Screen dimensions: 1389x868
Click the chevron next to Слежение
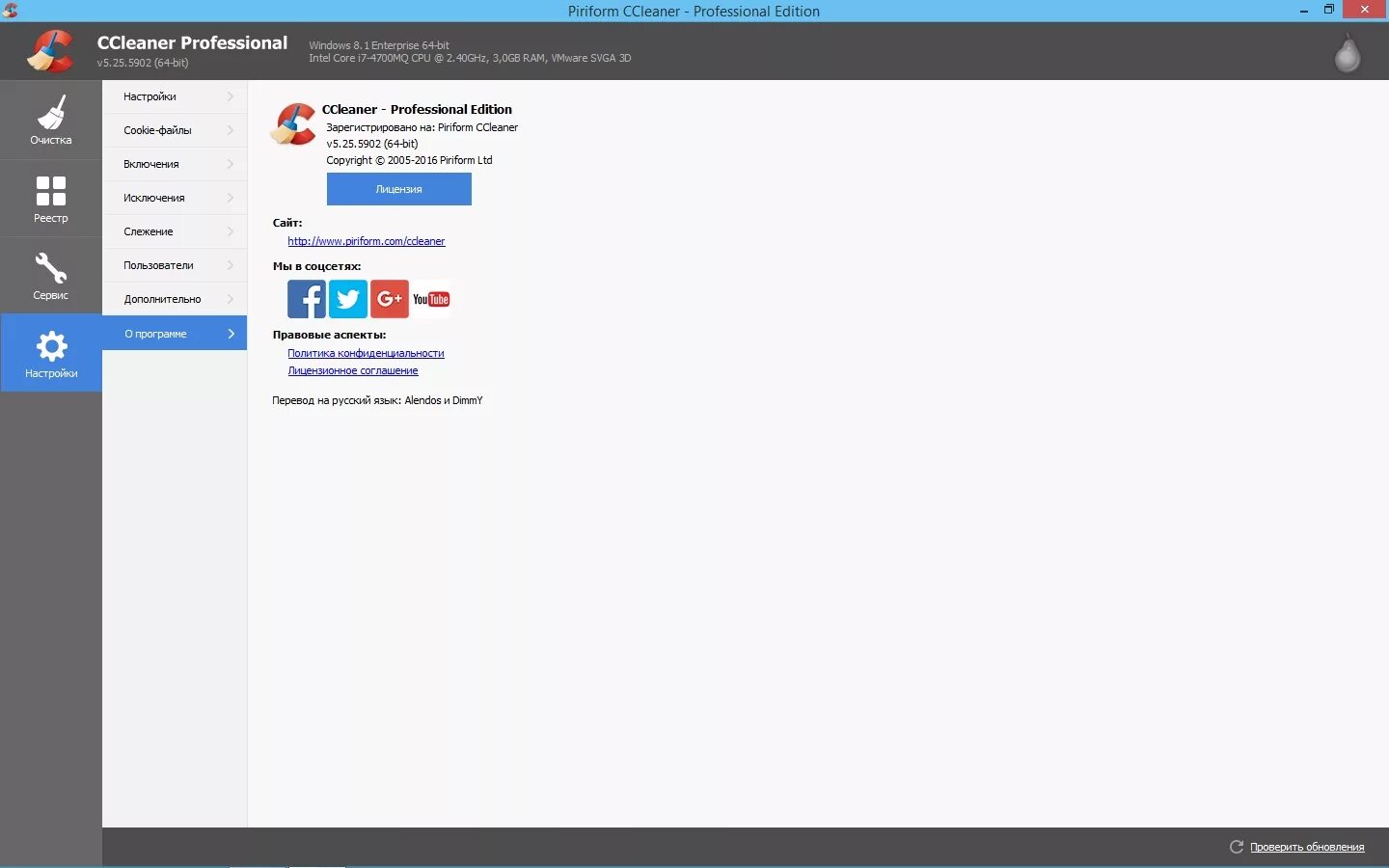[231, 231]
